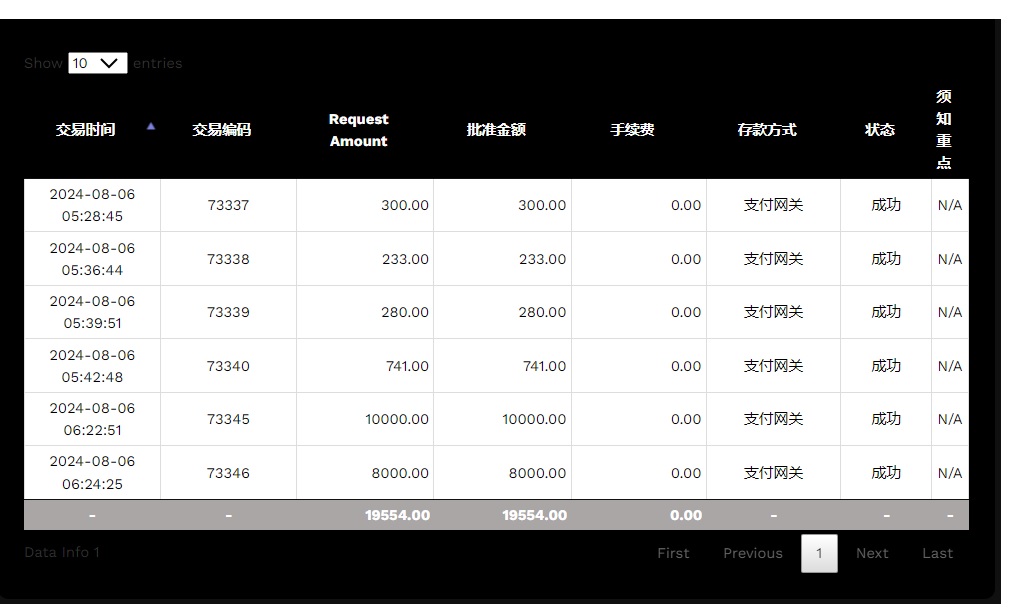Image resolution: width=1009 pixels, height=613 pixels.
Task: Click the 须知重点 column header
Action: (x=944, y=130)
